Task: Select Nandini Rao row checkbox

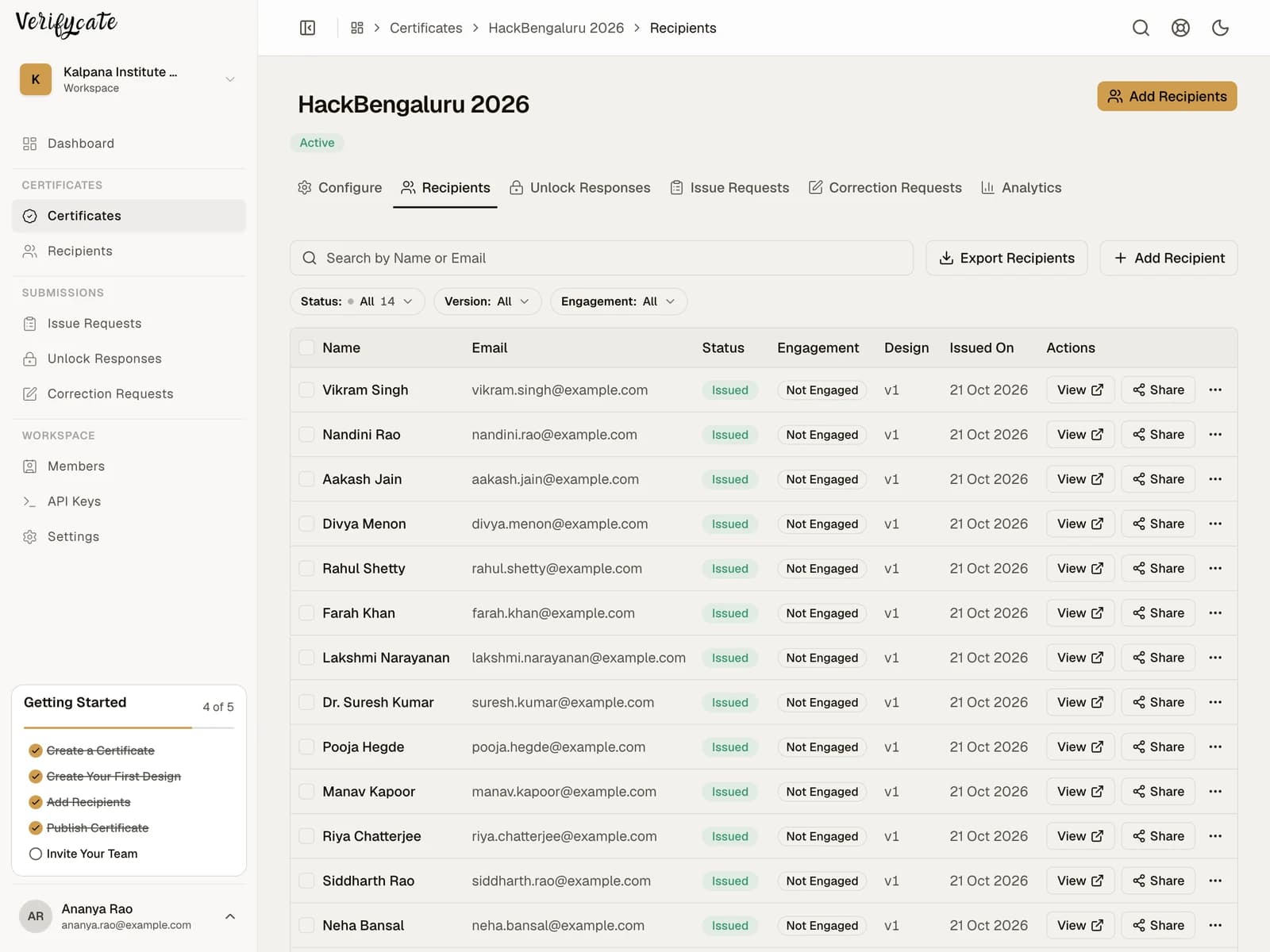Action: 306,435
